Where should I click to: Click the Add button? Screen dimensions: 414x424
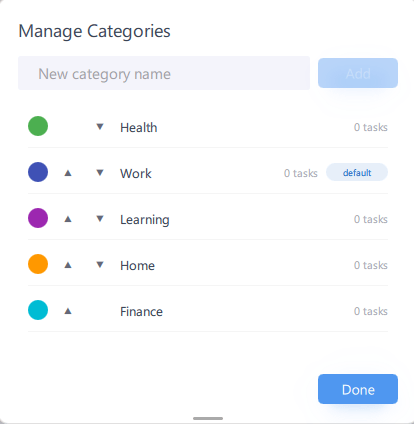358,73
